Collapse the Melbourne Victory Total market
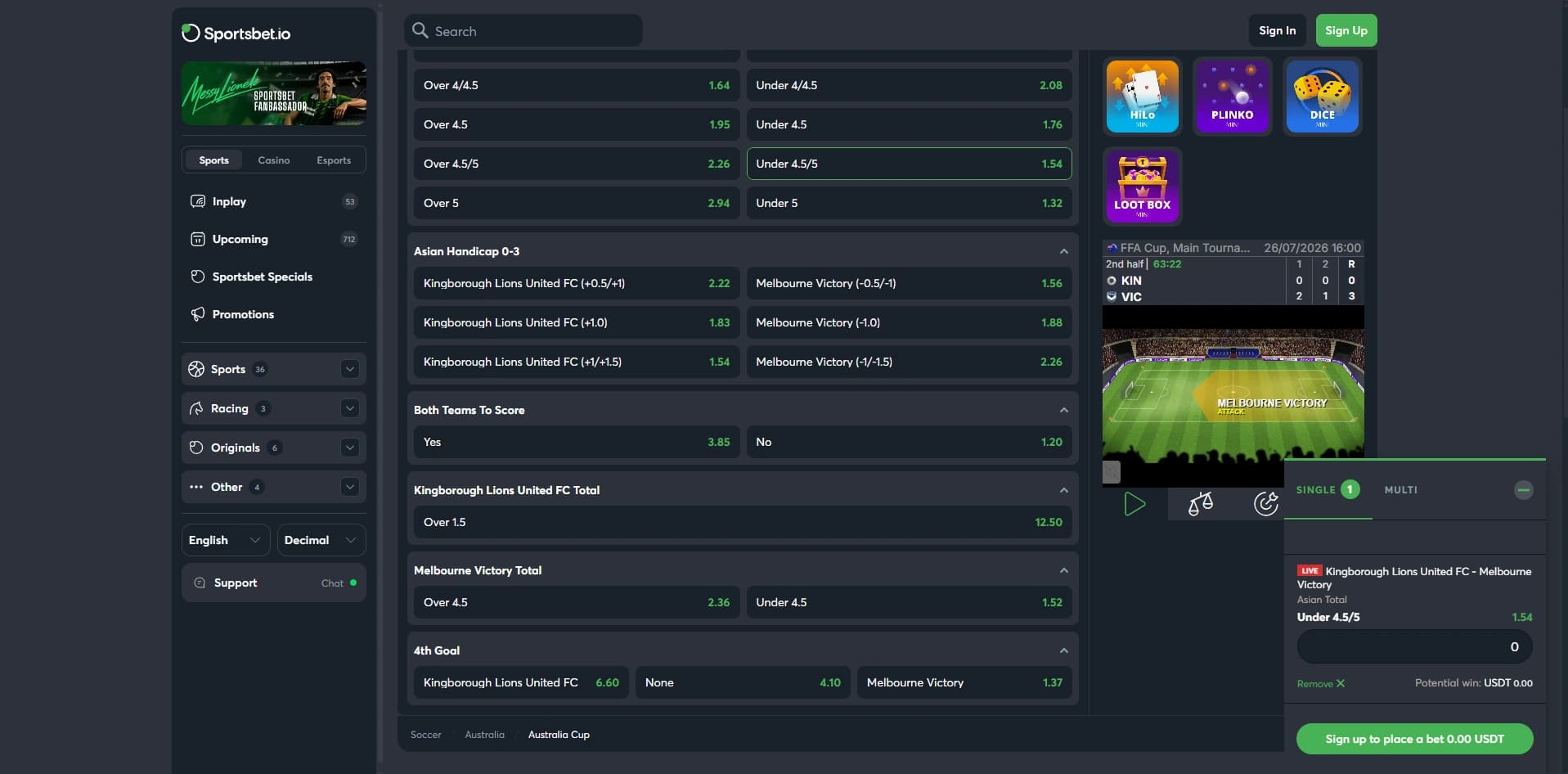Image resolution: width=1568 pixels, height=774 pixels. tap(1063, 570)
